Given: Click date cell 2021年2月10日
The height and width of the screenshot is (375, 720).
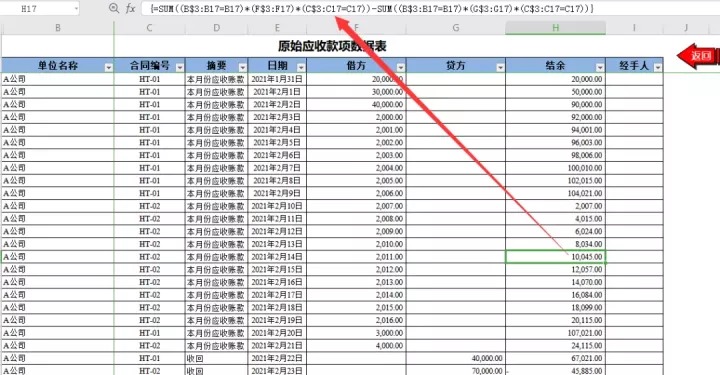Looking at the screenshot, I should click(x=277, y=206).
